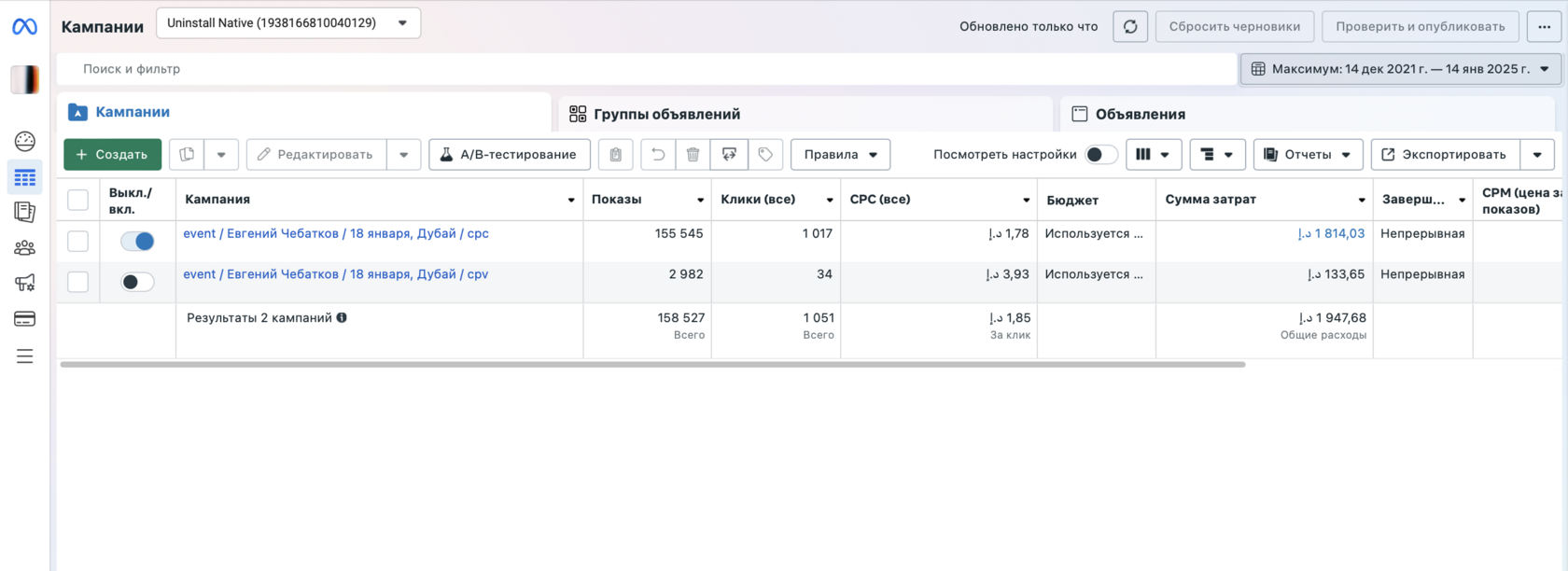Screen dimensions: 1568x571
Task: Open the cpc campaign name link
Action: point(336,233)
